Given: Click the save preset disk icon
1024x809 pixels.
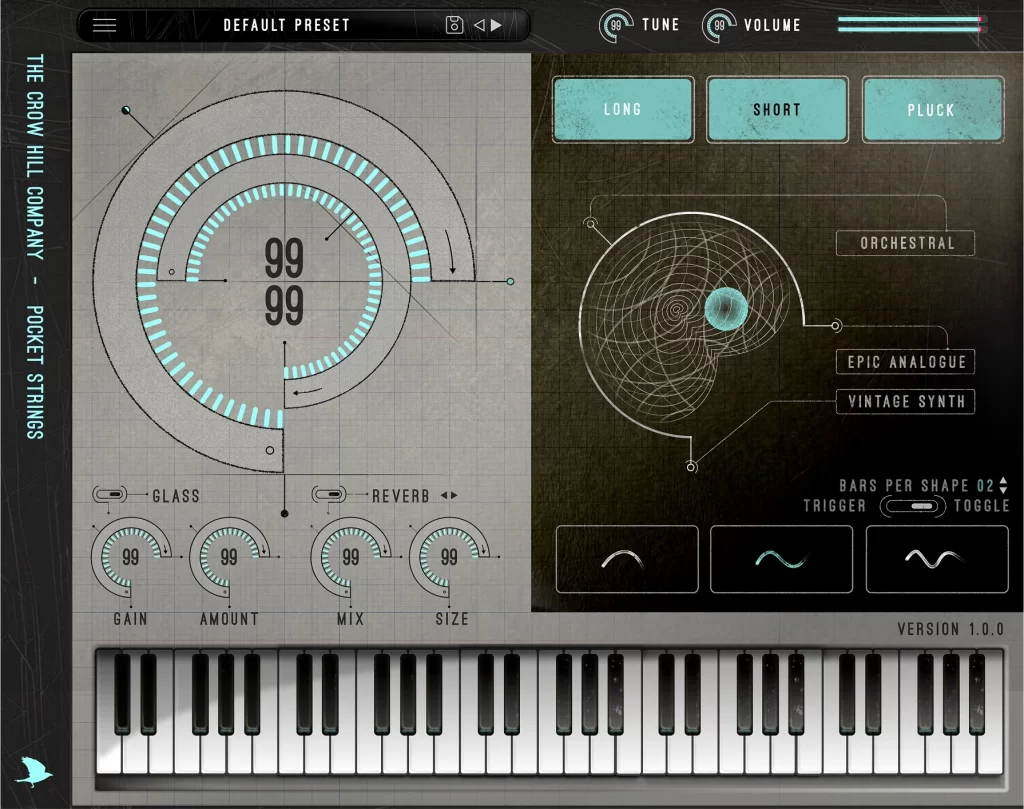Looking at the screenshot, I should [454, 25].
